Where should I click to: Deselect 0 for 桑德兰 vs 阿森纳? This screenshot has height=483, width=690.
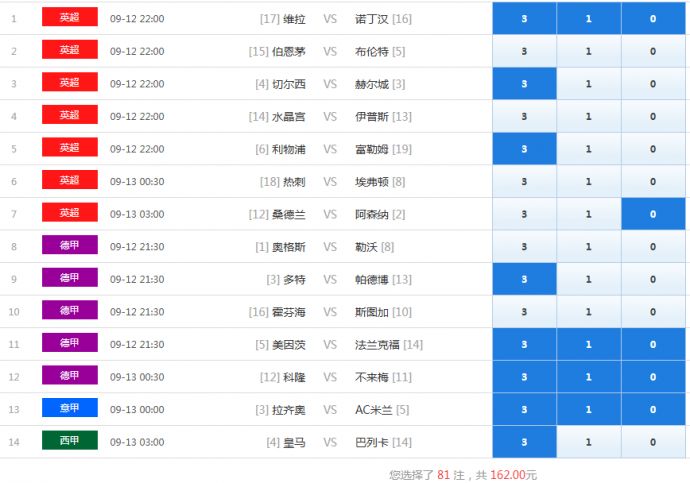point(653,214)
